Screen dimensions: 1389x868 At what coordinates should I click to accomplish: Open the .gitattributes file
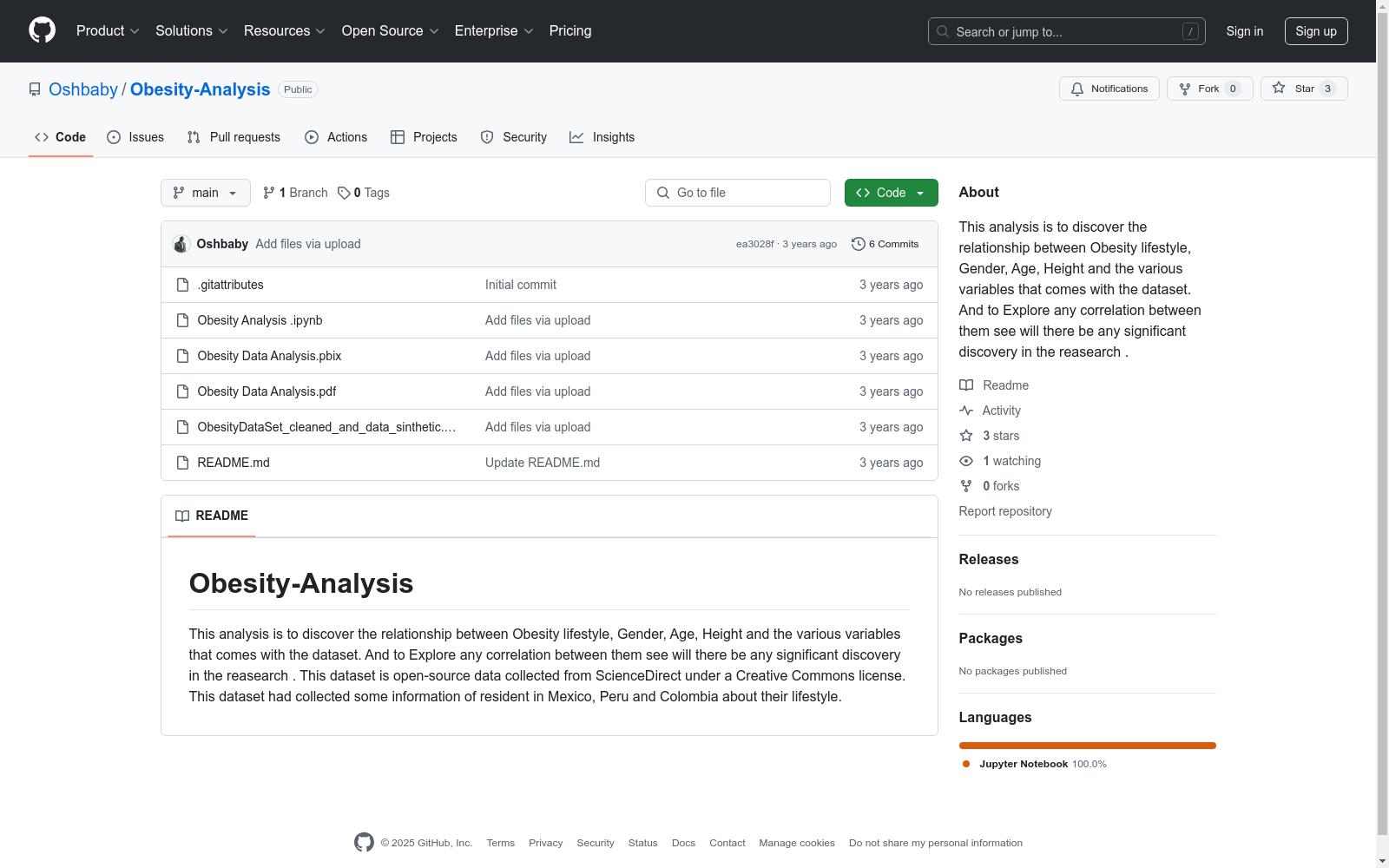point(230,285)
